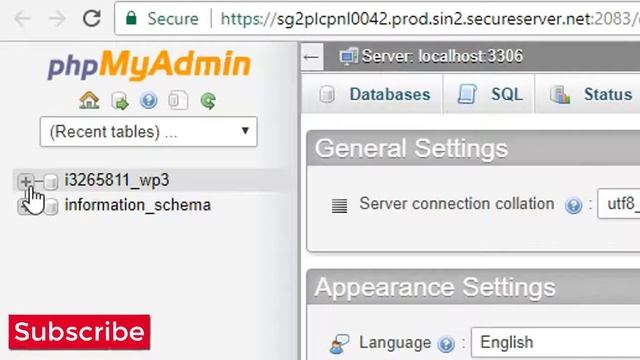This screenshot has height=360, width=640.
Task: Click the information_schema database cylinder icon
Action: (51, 207)
